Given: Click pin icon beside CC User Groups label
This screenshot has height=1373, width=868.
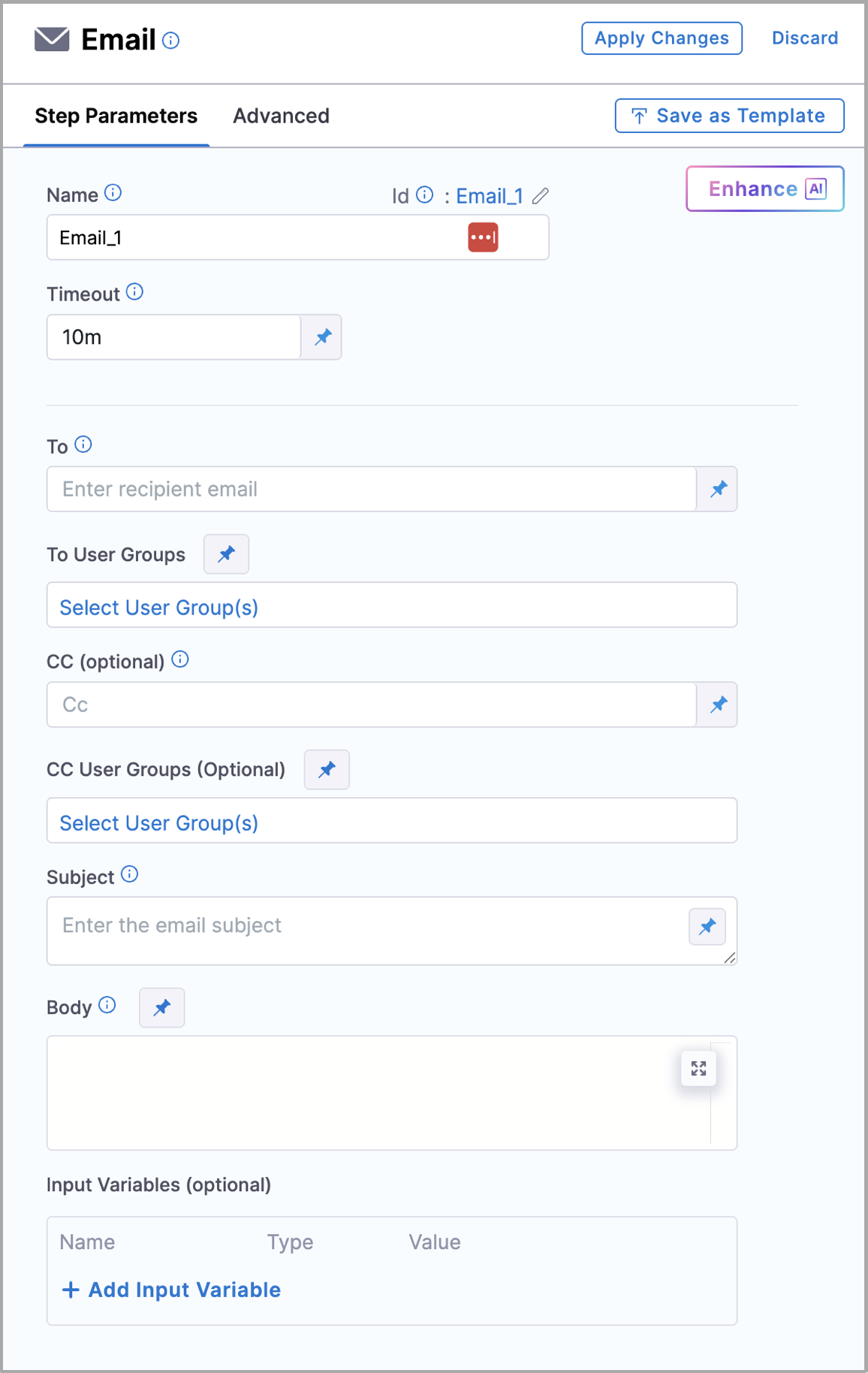Looking at the screenshot, I should point(327,770).
